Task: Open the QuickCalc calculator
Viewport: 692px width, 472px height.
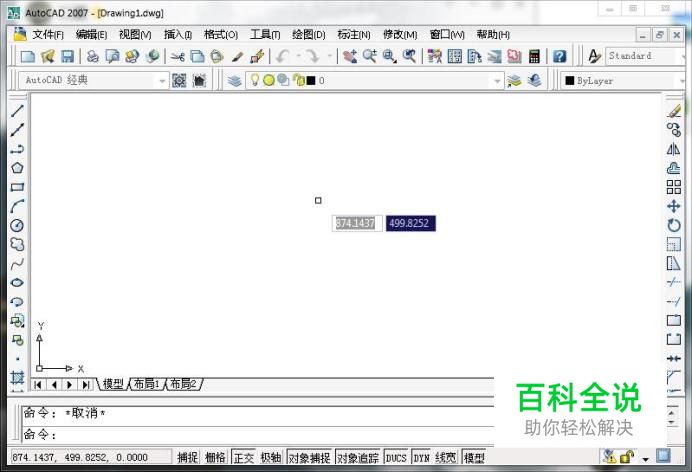Action: click(x=534, y=56)
